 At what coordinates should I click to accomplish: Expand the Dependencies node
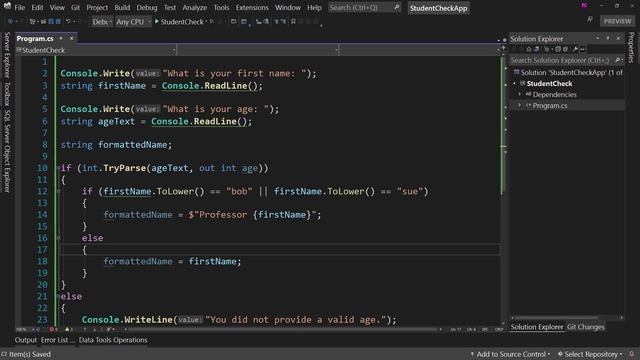pos(520,94)
